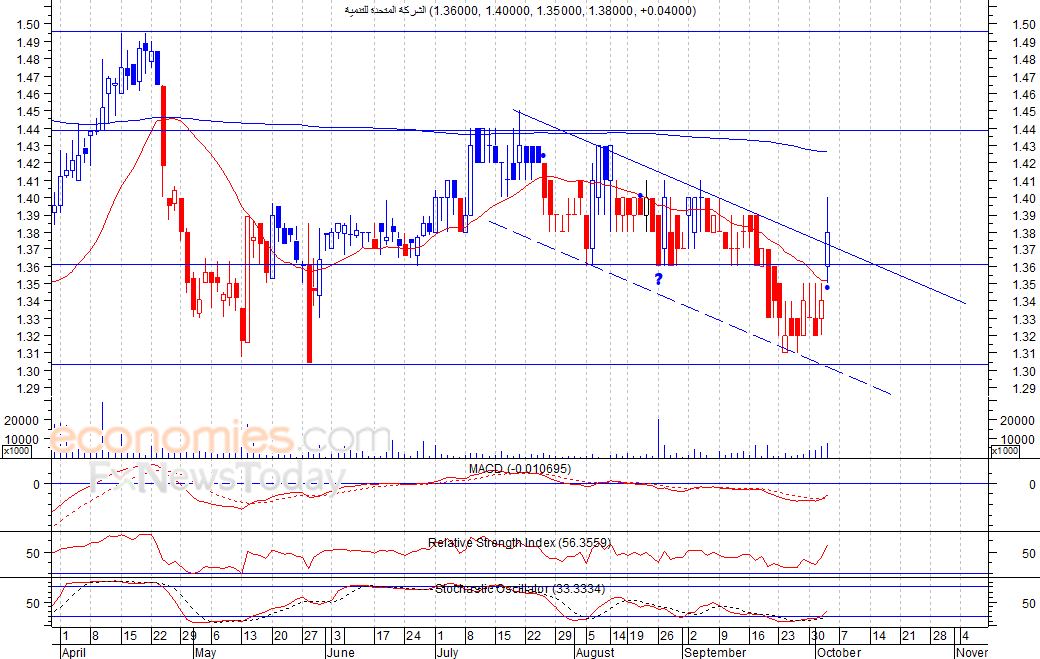
Task: Click 10000 volume label on right axis
Action: point(1017,439)
